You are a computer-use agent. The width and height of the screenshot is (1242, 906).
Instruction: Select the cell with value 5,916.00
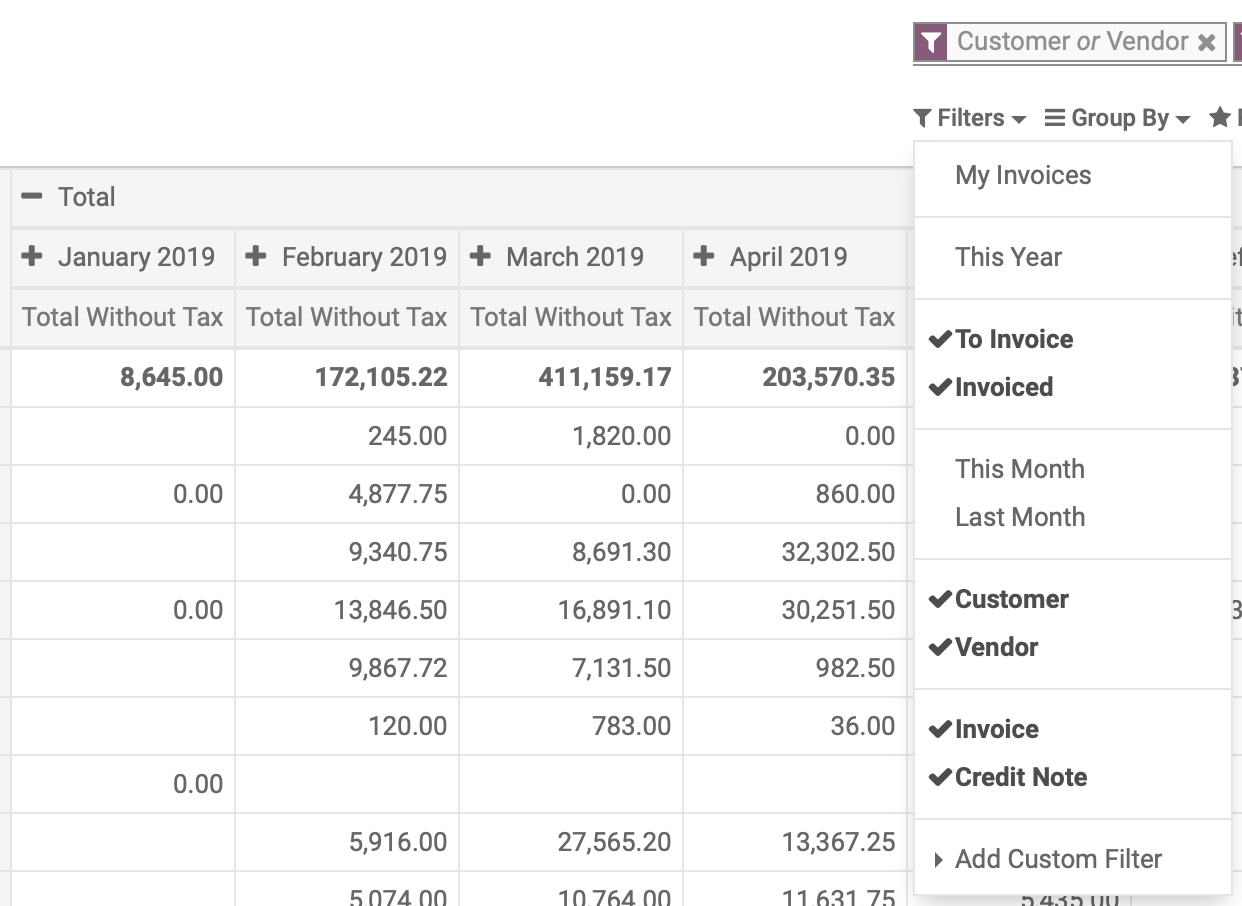pos(347,842)
